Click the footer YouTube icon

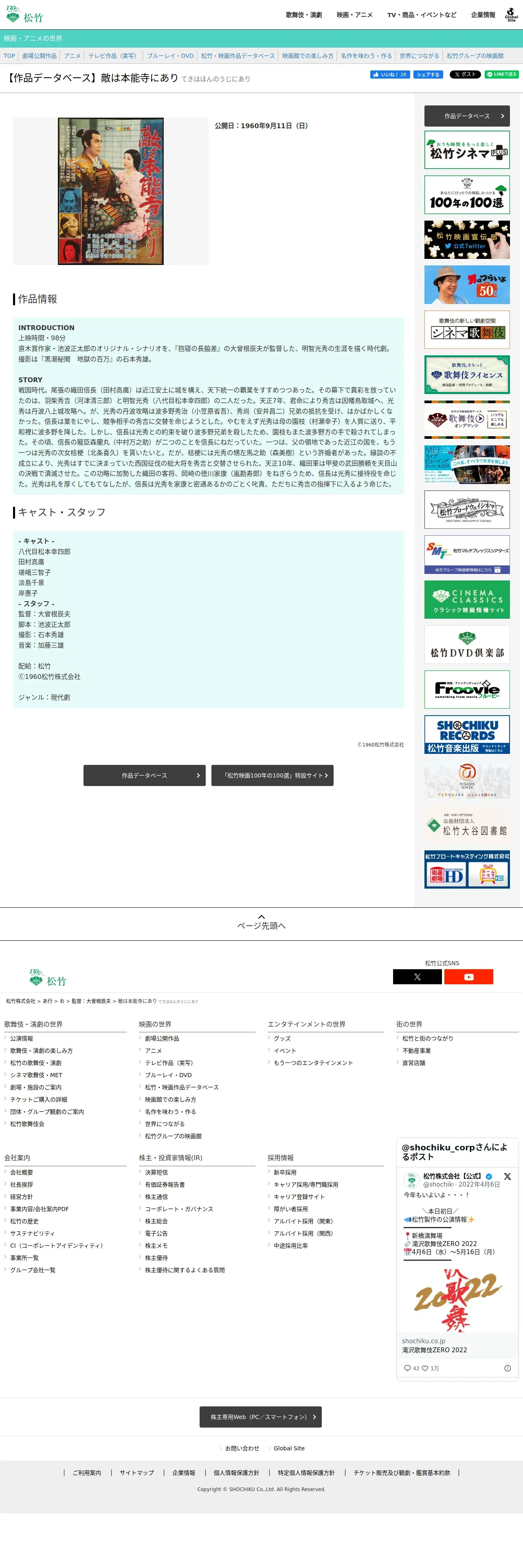(469, 977)
